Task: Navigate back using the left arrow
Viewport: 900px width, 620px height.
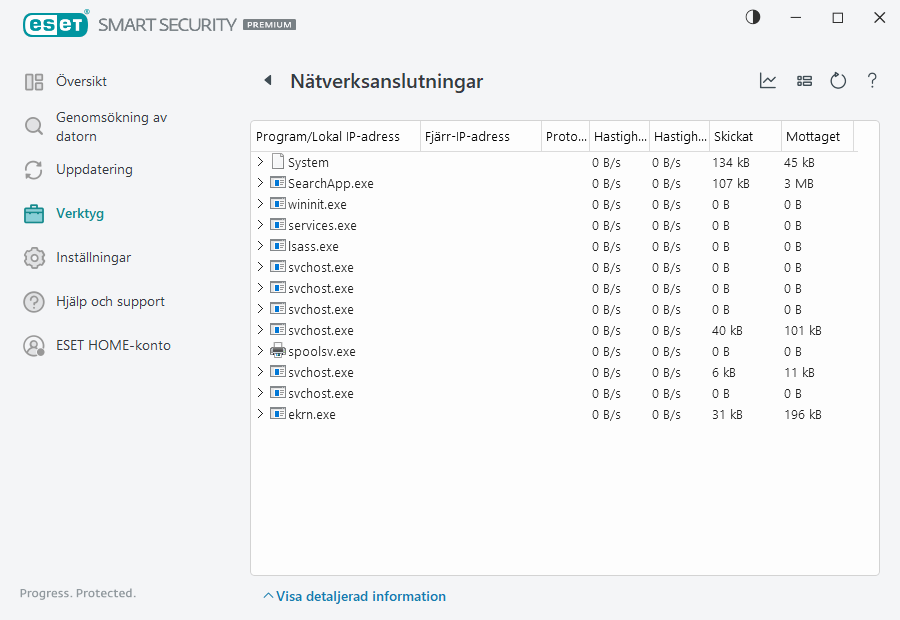Action: point(268,80)
